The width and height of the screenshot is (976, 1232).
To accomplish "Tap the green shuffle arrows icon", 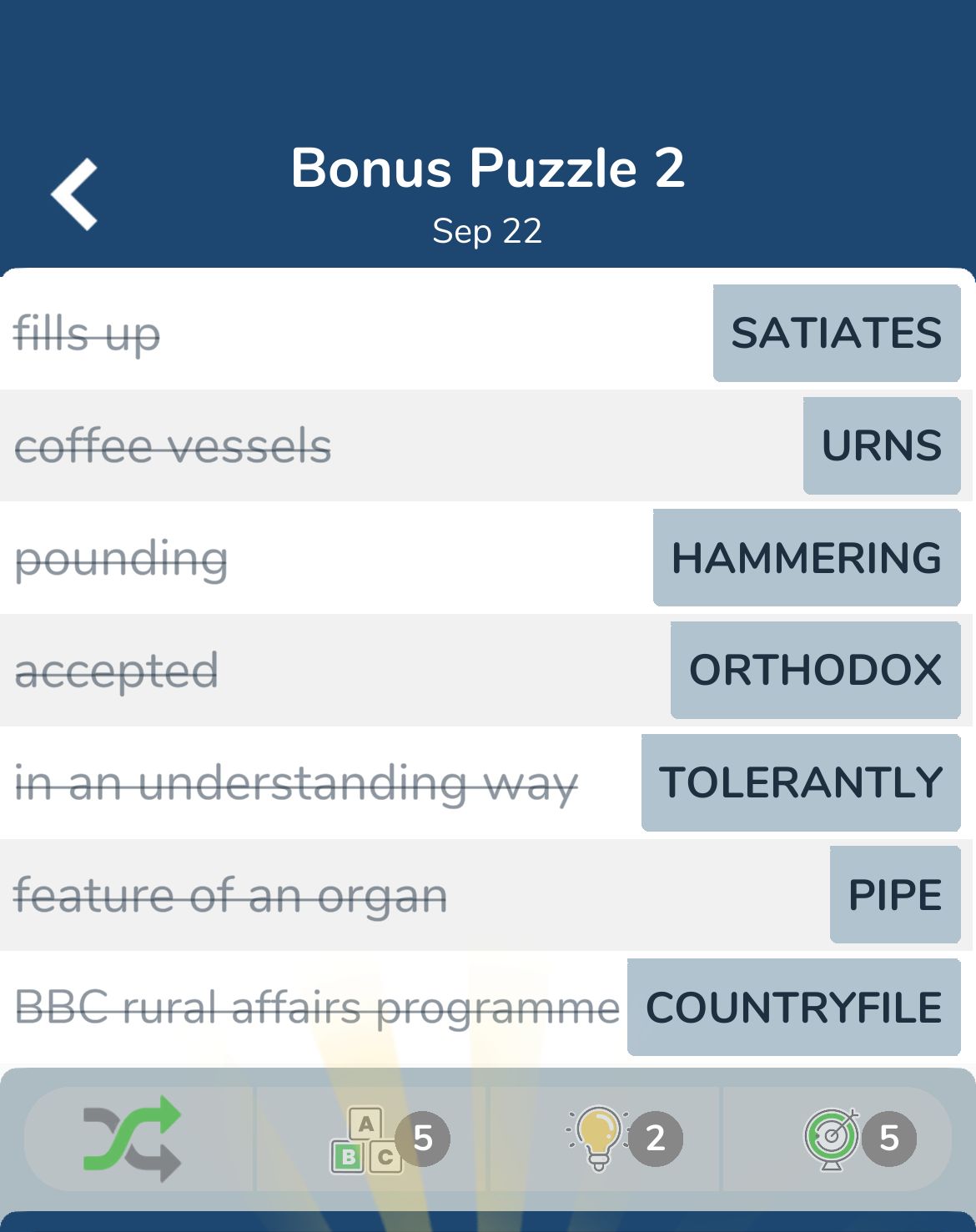I will tap(133, 1139).
